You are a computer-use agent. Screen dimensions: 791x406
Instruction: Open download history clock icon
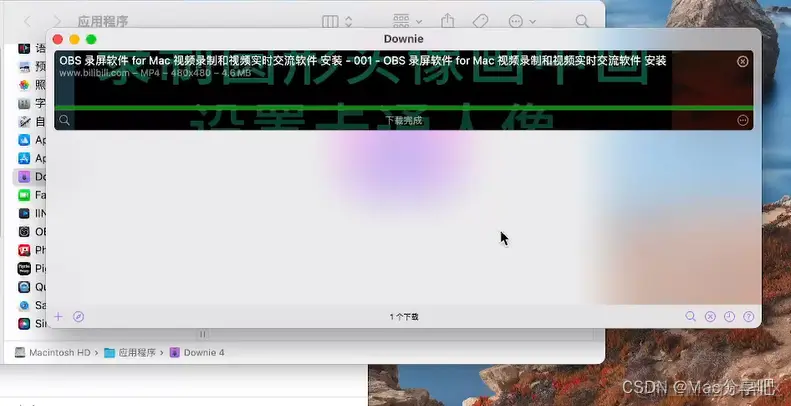pyautogui.click(x=729, y=317)
